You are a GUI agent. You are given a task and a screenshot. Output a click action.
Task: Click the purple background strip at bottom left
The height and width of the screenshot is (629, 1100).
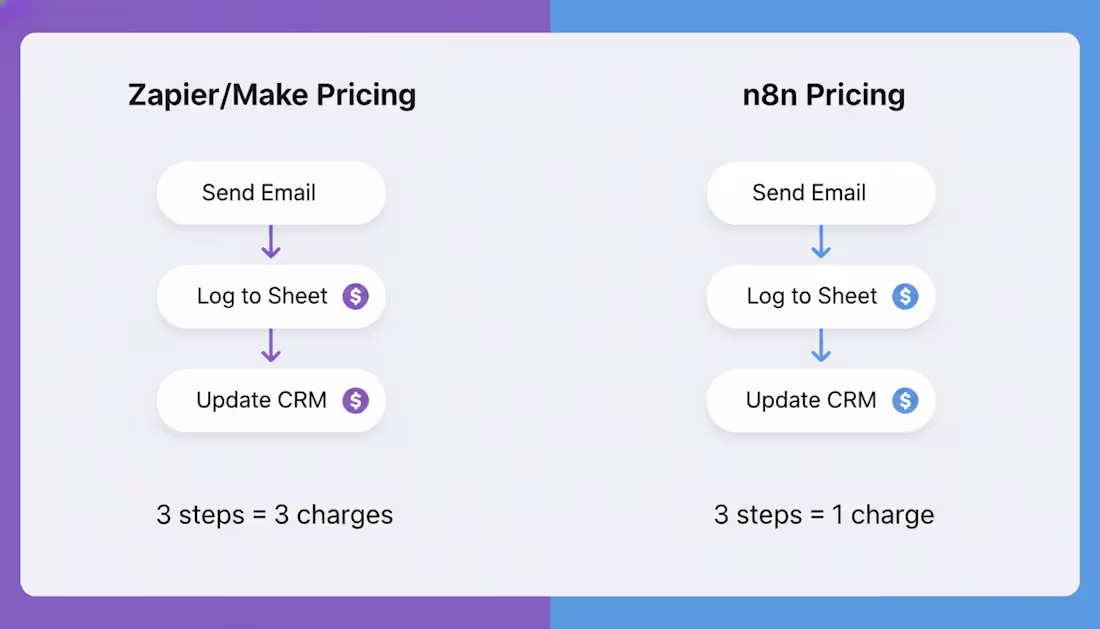[275, 613]
